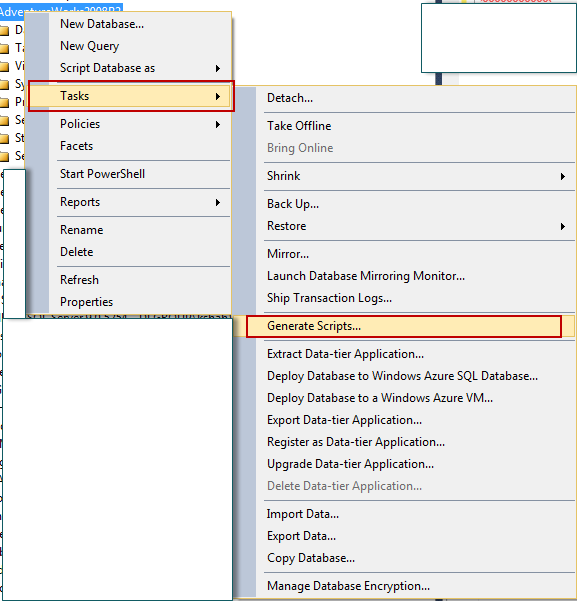The width and height of the screenshot is (577, 601).
Task: Click Register as Data-tier Application...
Action: 356,442
